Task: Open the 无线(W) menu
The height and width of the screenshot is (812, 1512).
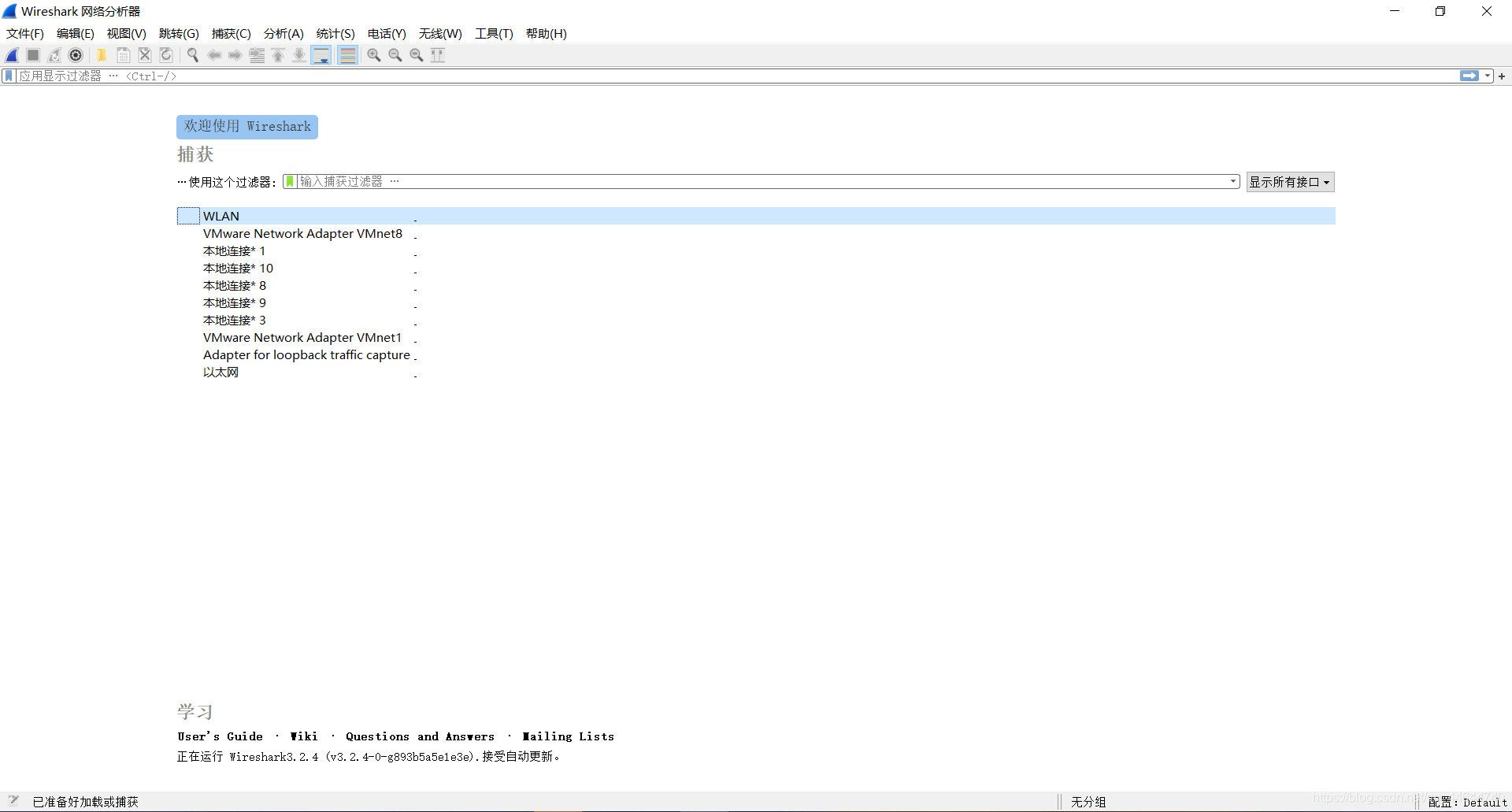Action: [x=440, y=34]
